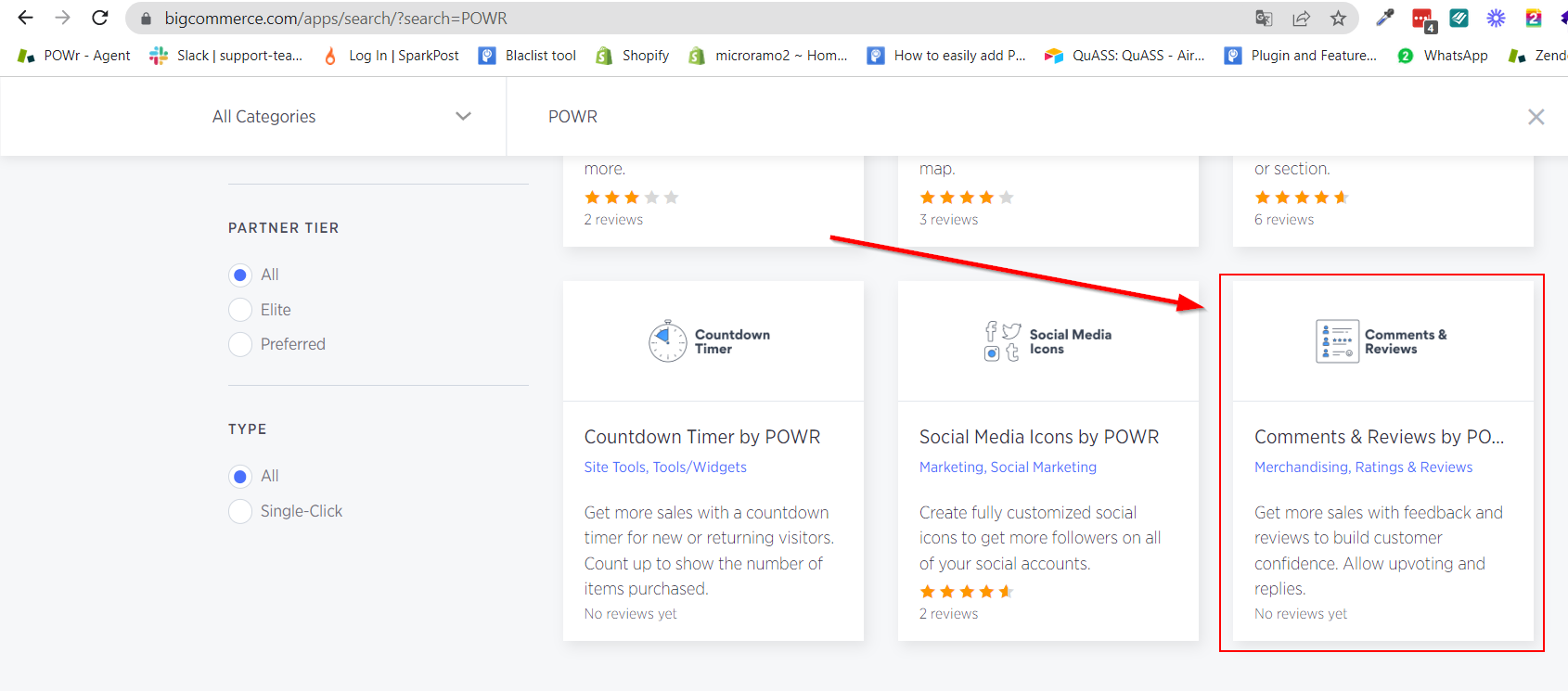Open the Slack support-team bookmark
The image size is (1568, 691).
click(x=226, y=56)
